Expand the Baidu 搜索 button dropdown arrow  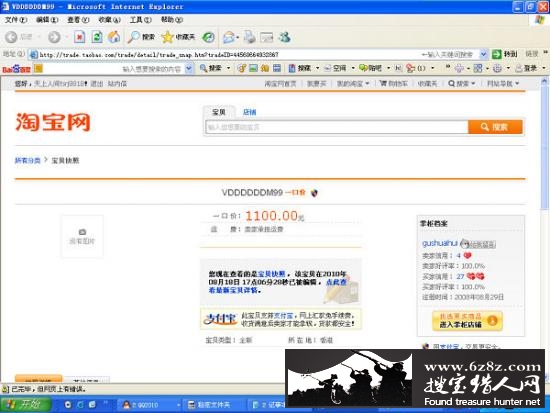tap(229, 68)
